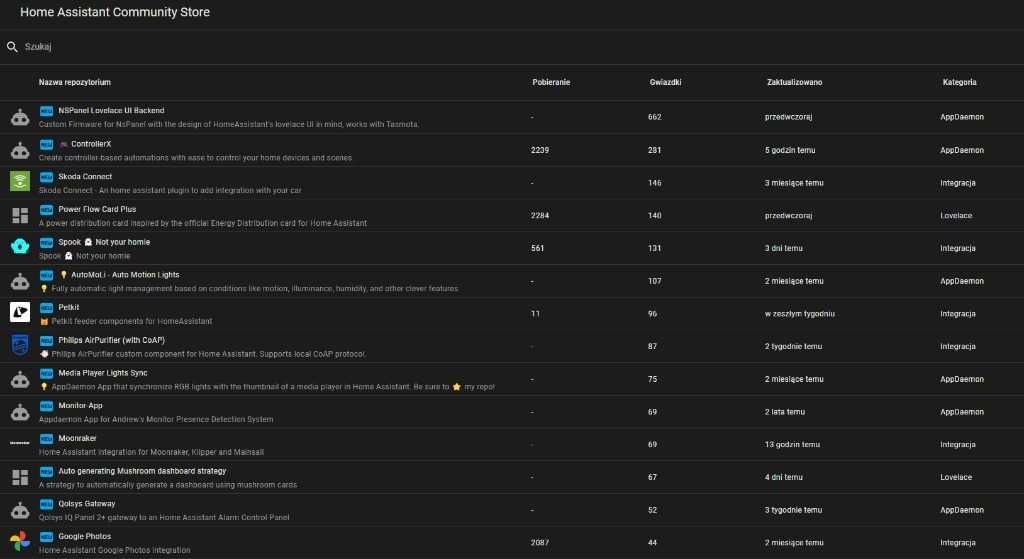Open NSPanel Lovelace UI Backend repository
Screen dimensions: 1024x559
(111, 111)
